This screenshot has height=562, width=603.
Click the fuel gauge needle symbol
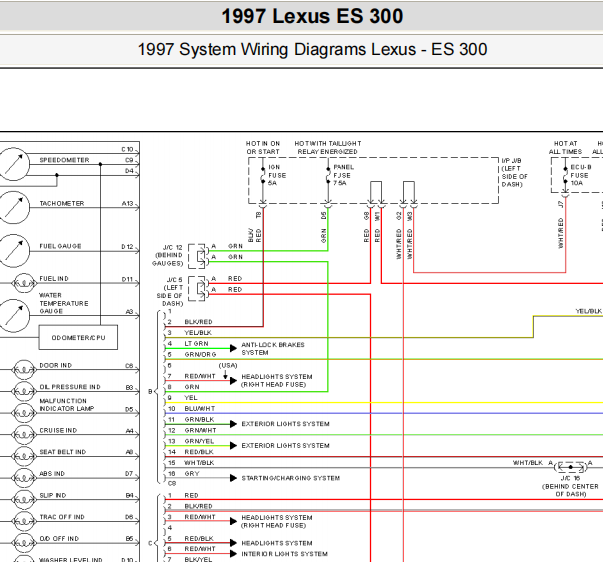(x=14, y=251)
